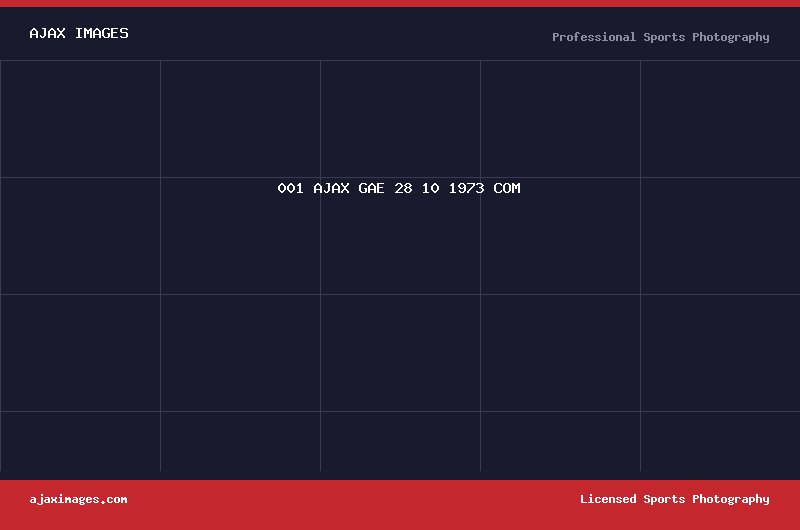
Task: Open the ajaximages.com footer link
Action: 78,499
